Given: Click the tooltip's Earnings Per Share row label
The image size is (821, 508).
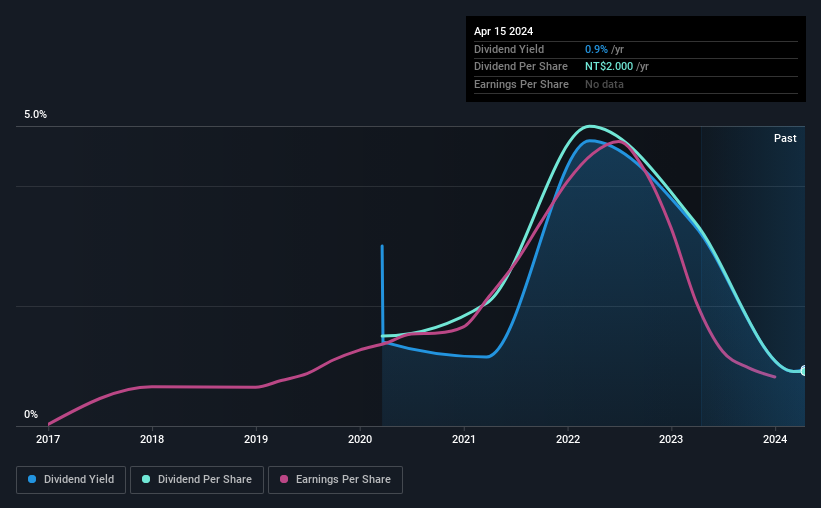Looking at the screenshot, I should [x=521, y=84].
